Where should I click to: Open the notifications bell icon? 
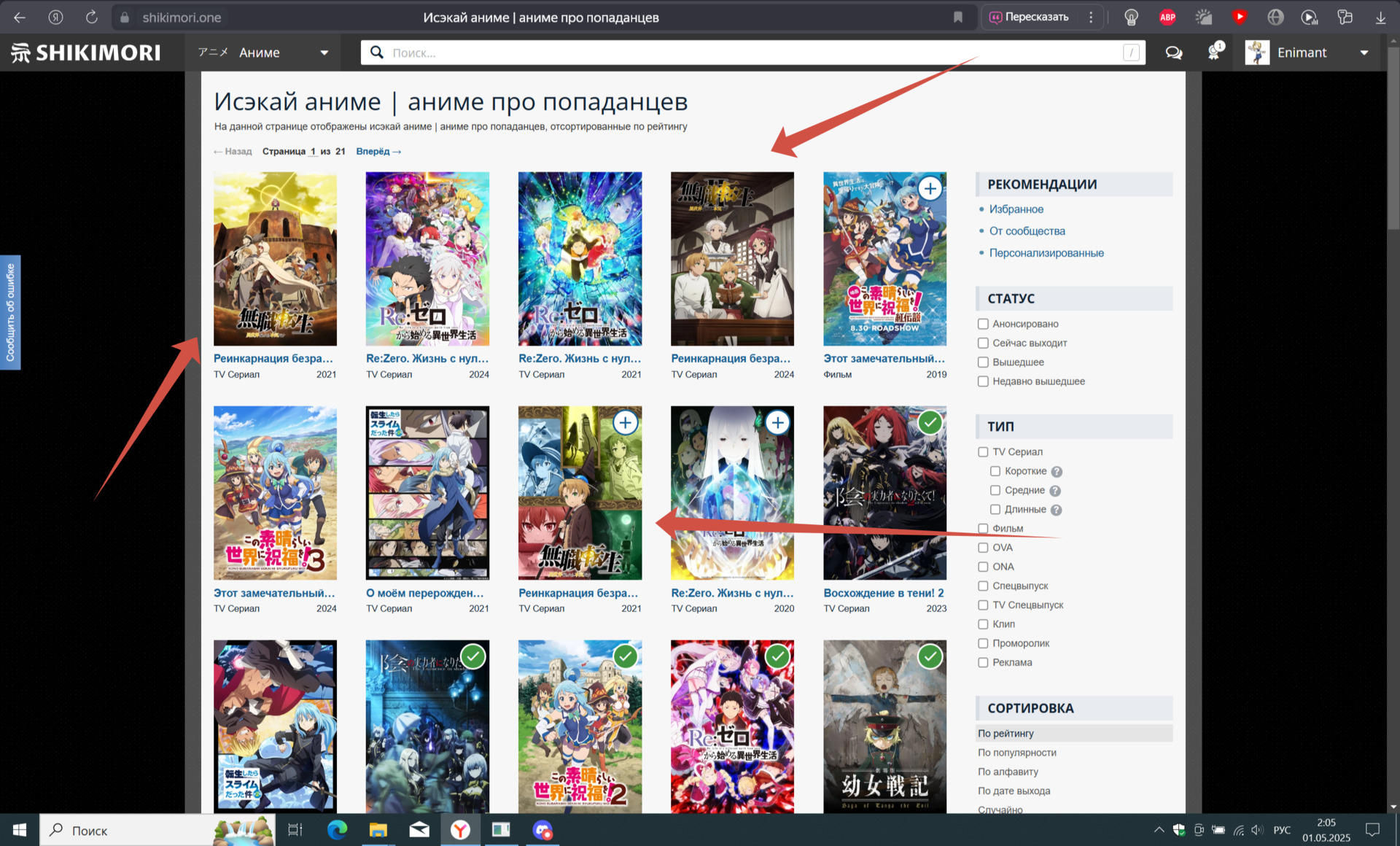[x=1213, y=53]
